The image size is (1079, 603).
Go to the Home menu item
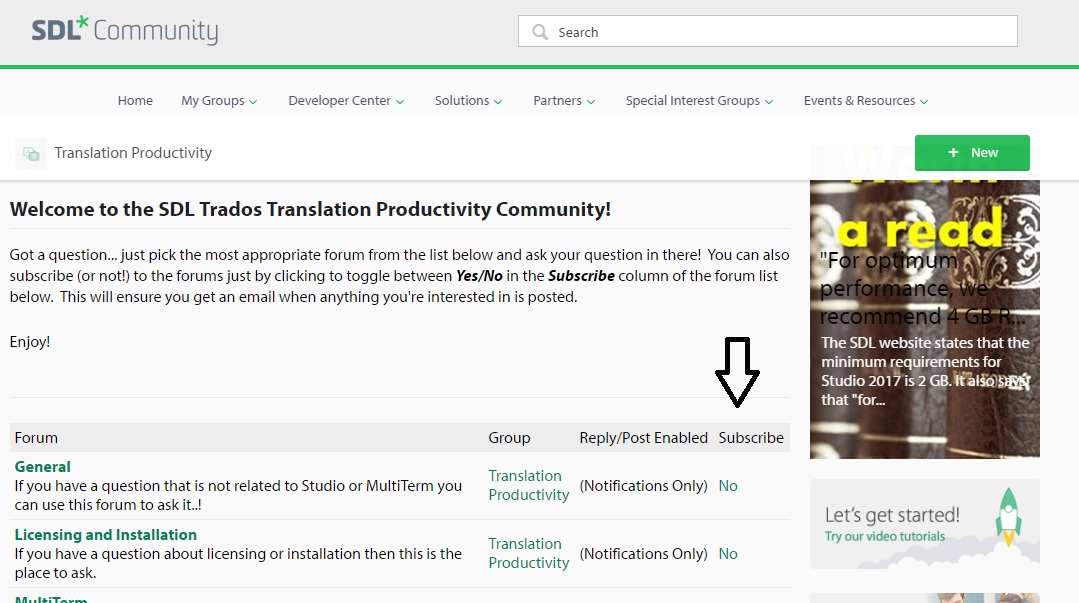click(x=135, y=101)
